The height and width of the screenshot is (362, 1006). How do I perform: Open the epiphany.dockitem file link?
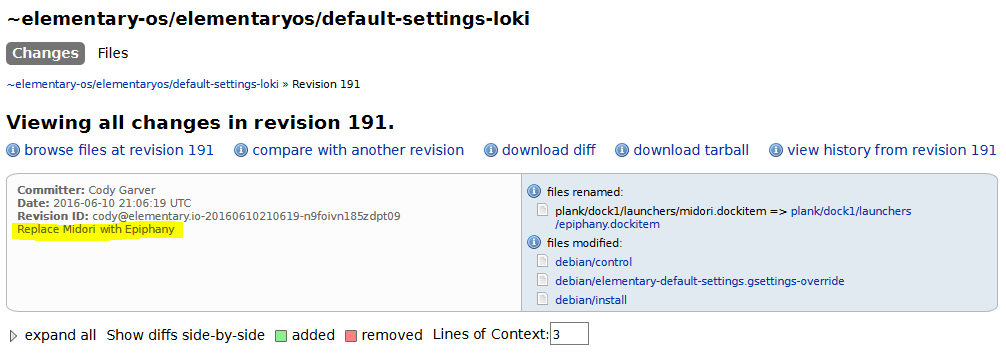coord(733,218)
